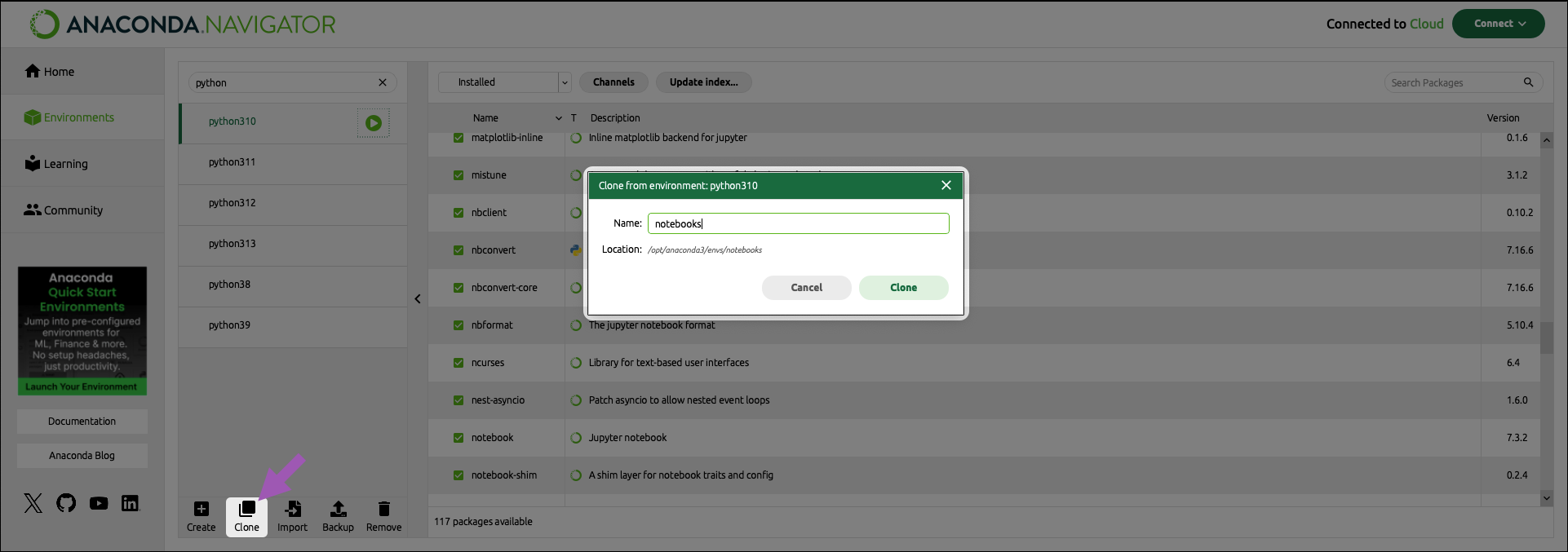The height and width of the screenshot is (552, 1568).
Task: Select the python311 environment
Action: (293, 162)
